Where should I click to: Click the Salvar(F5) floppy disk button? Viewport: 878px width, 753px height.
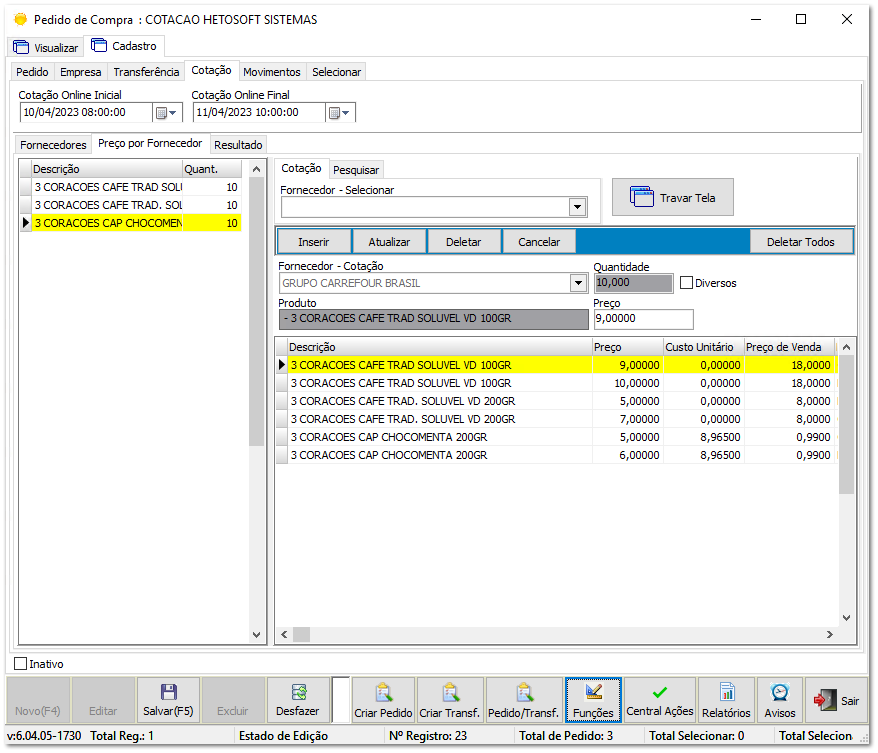pos(168,700)
